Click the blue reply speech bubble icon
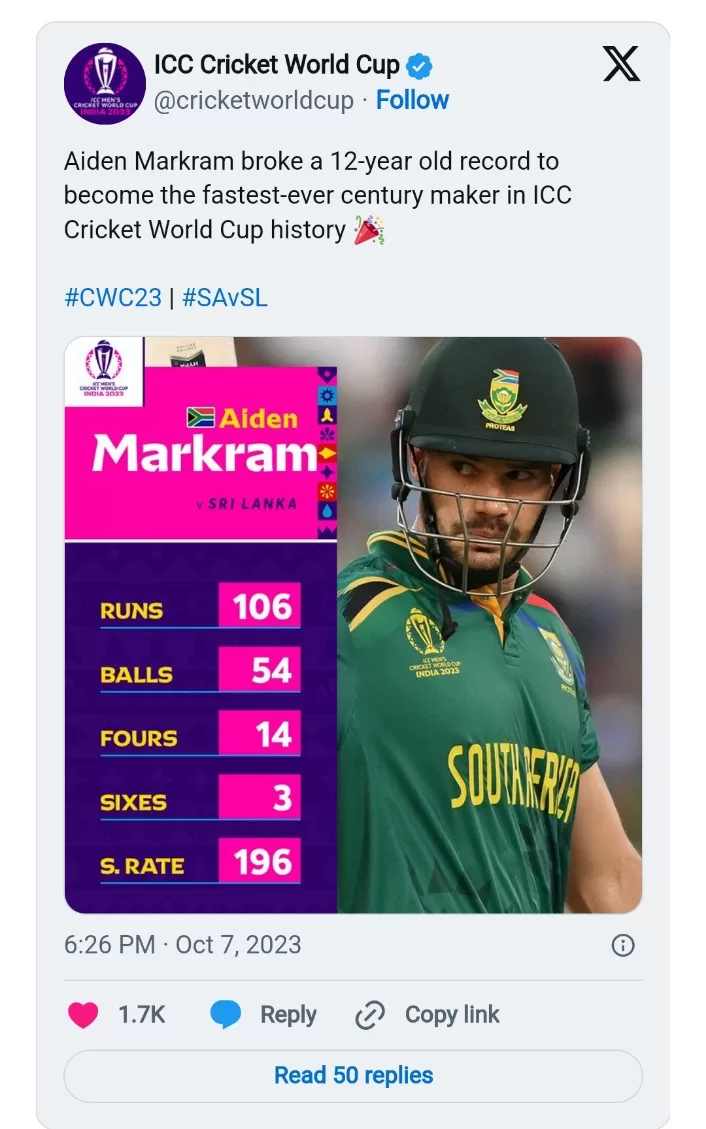The image size is (706, 1129). pos(226,1015)
